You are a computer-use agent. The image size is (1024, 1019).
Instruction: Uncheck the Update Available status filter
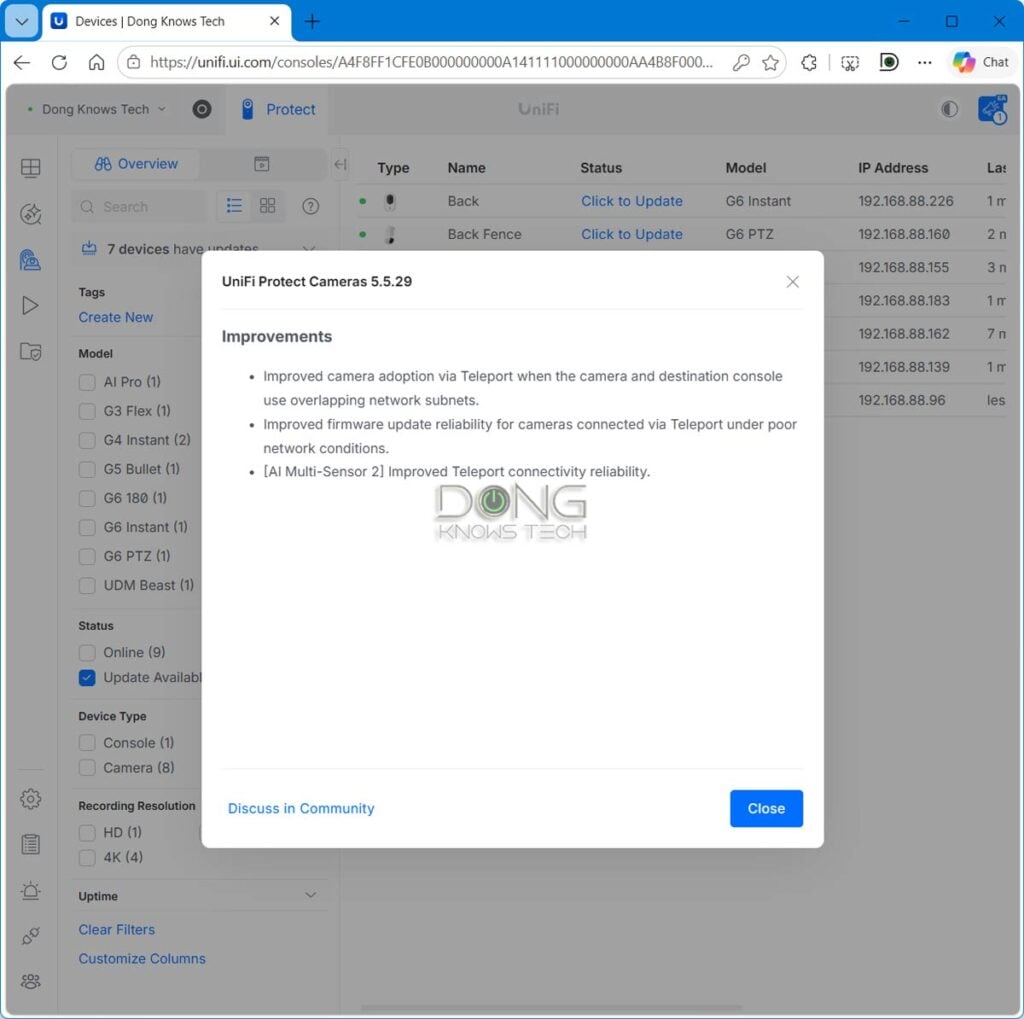point(87,677)
